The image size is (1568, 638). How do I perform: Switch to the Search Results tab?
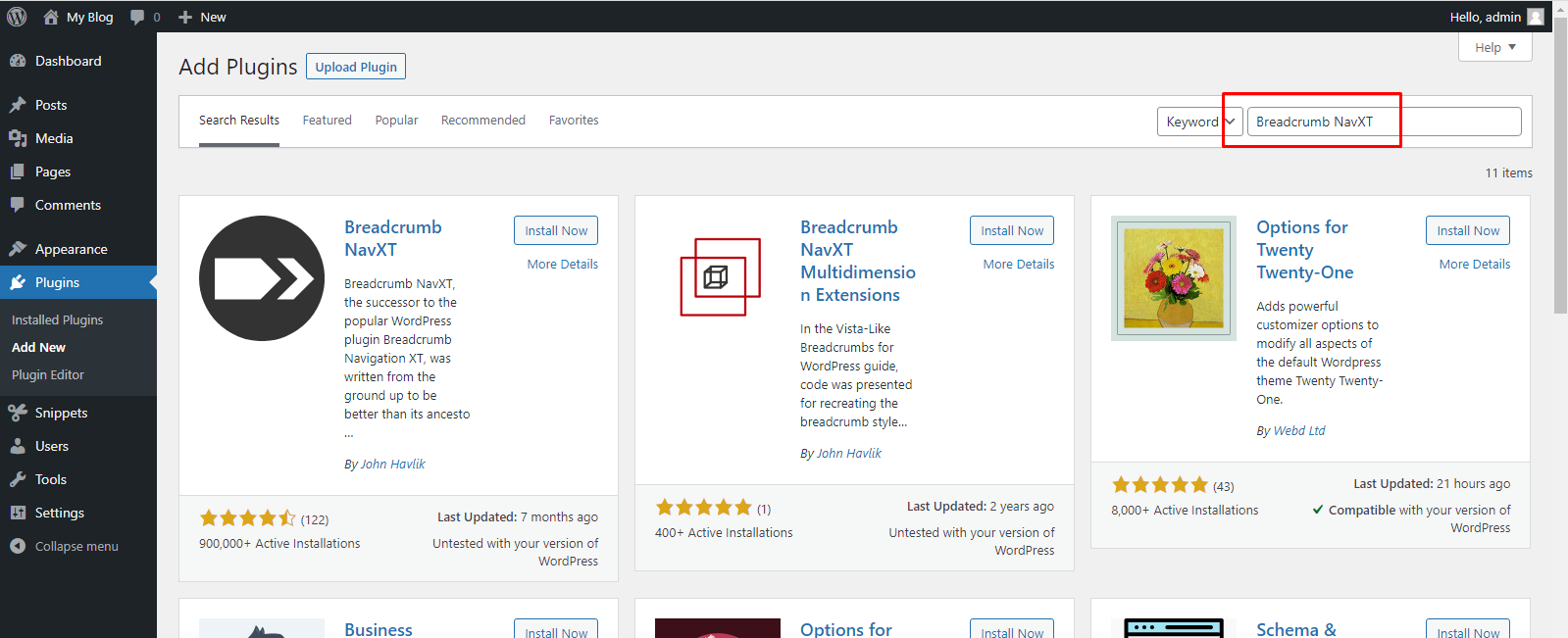click(239, 121)
